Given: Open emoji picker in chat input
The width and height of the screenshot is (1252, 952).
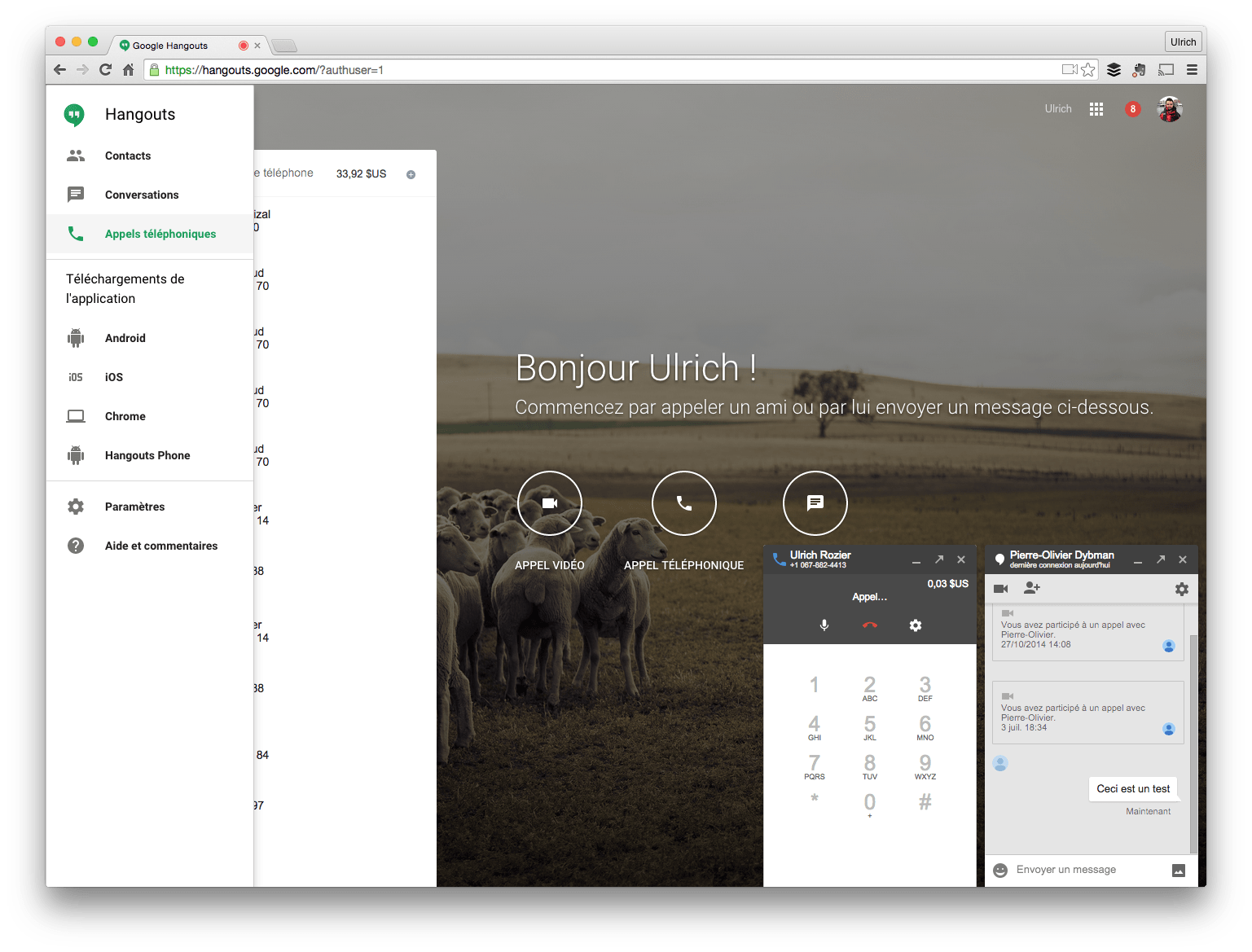Looking at the screenshot, I should (1000, 871).
